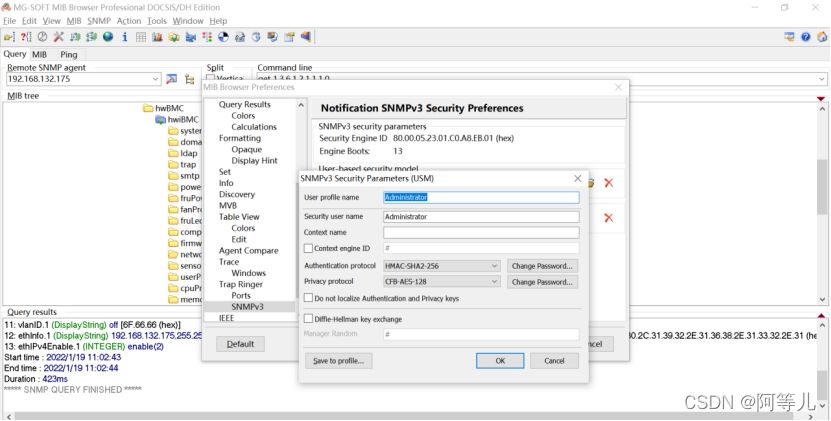Click the hwBMC folder icon in MIB tree
The image size is (831, 421).
tap(148, 108)
